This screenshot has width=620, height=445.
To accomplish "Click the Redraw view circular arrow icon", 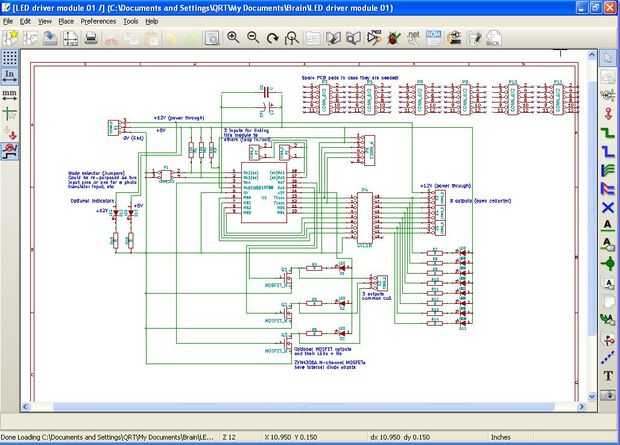I will (272, 38).
